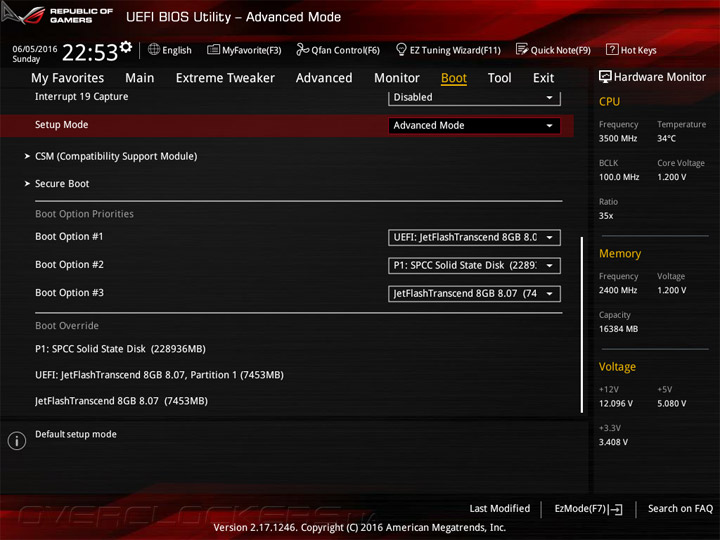Go to the Exit tab

(543, 78)
